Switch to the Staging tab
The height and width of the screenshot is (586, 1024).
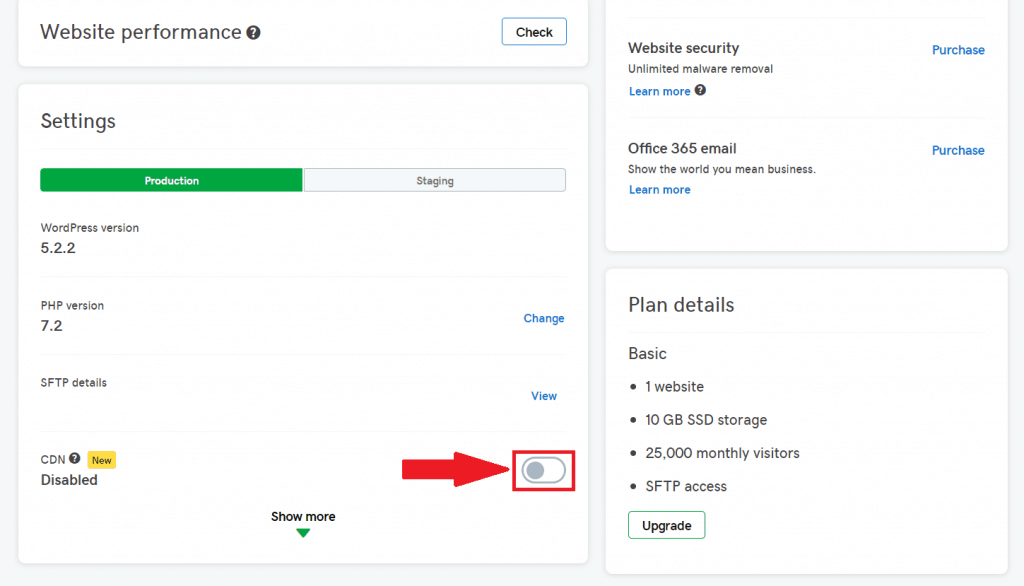pyautogui.click(x=434, y=180)
